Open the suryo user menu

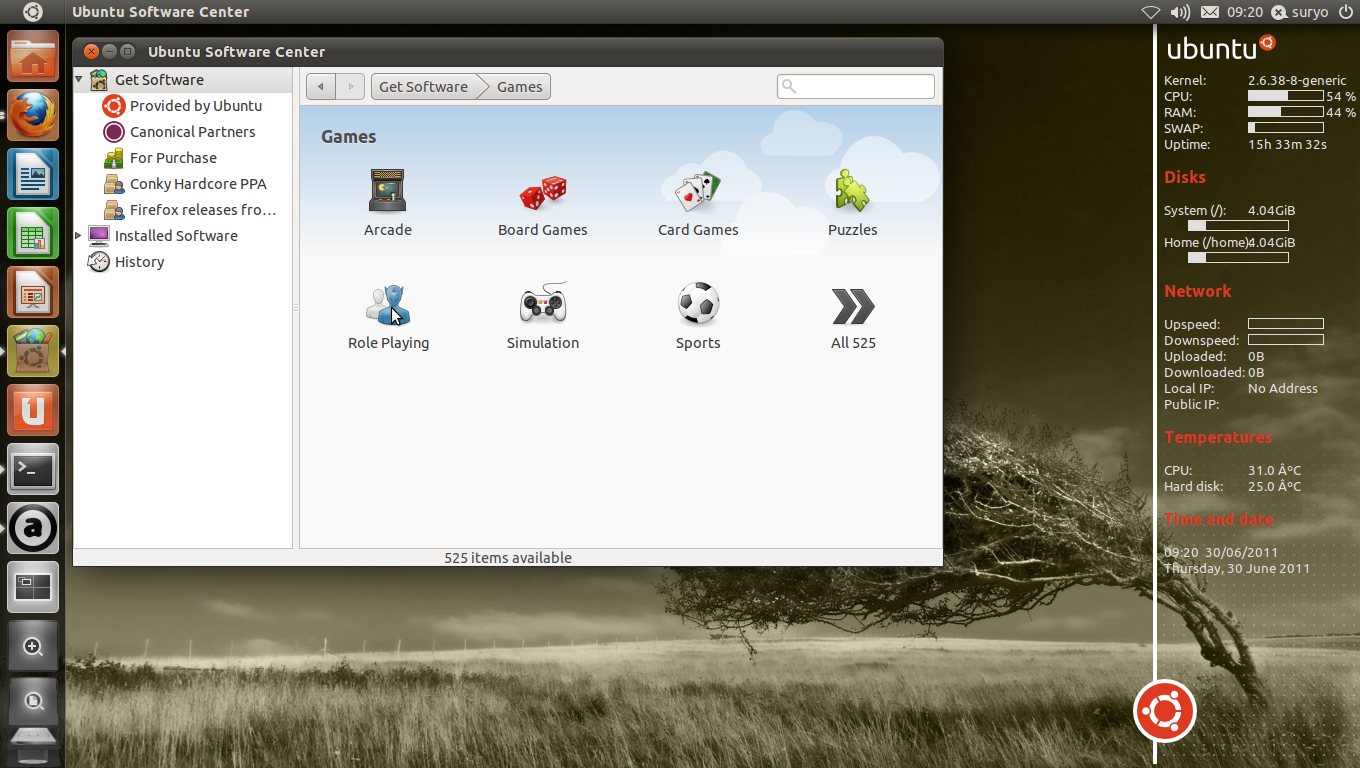(x=1300, y=12)
